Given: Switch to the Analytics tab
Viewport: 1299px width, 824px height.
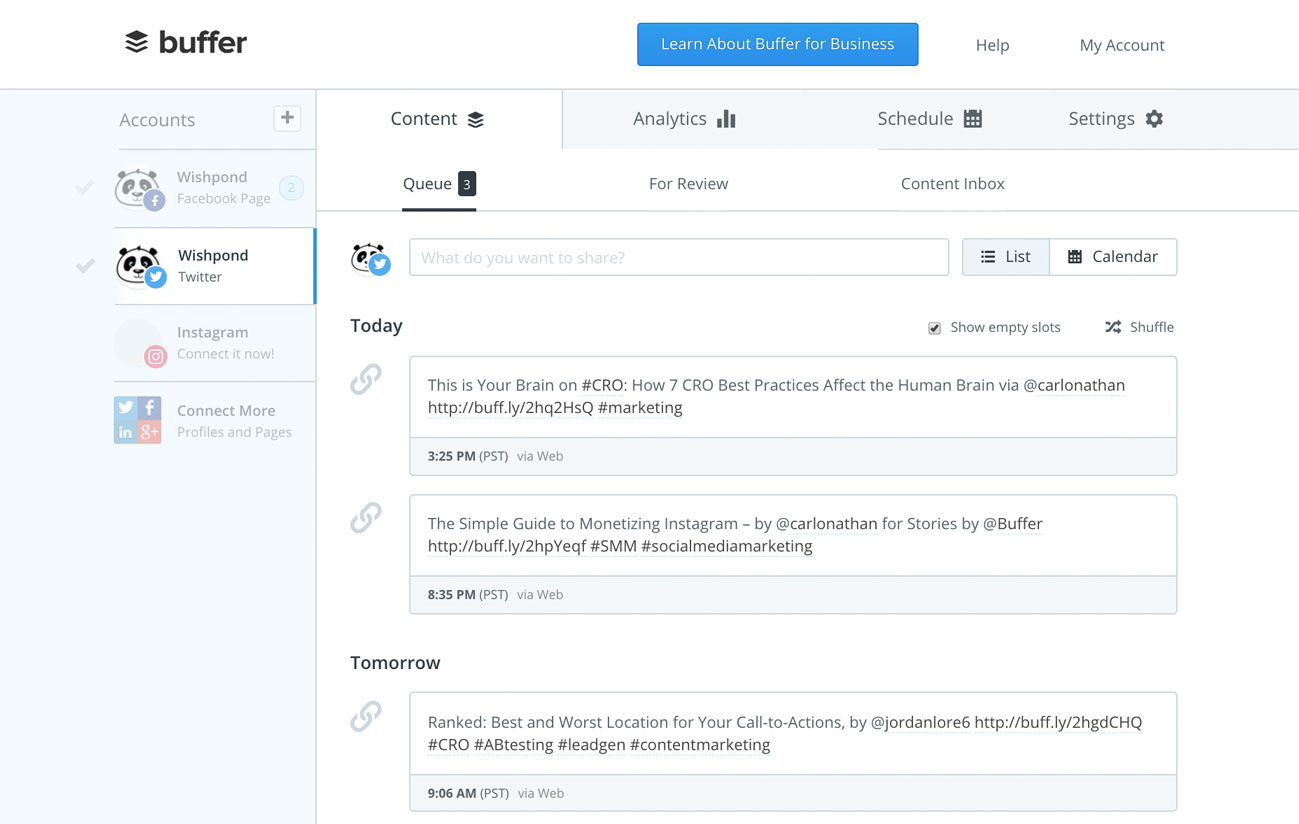Looking at the screenshot, I should (x=684, y=119).
